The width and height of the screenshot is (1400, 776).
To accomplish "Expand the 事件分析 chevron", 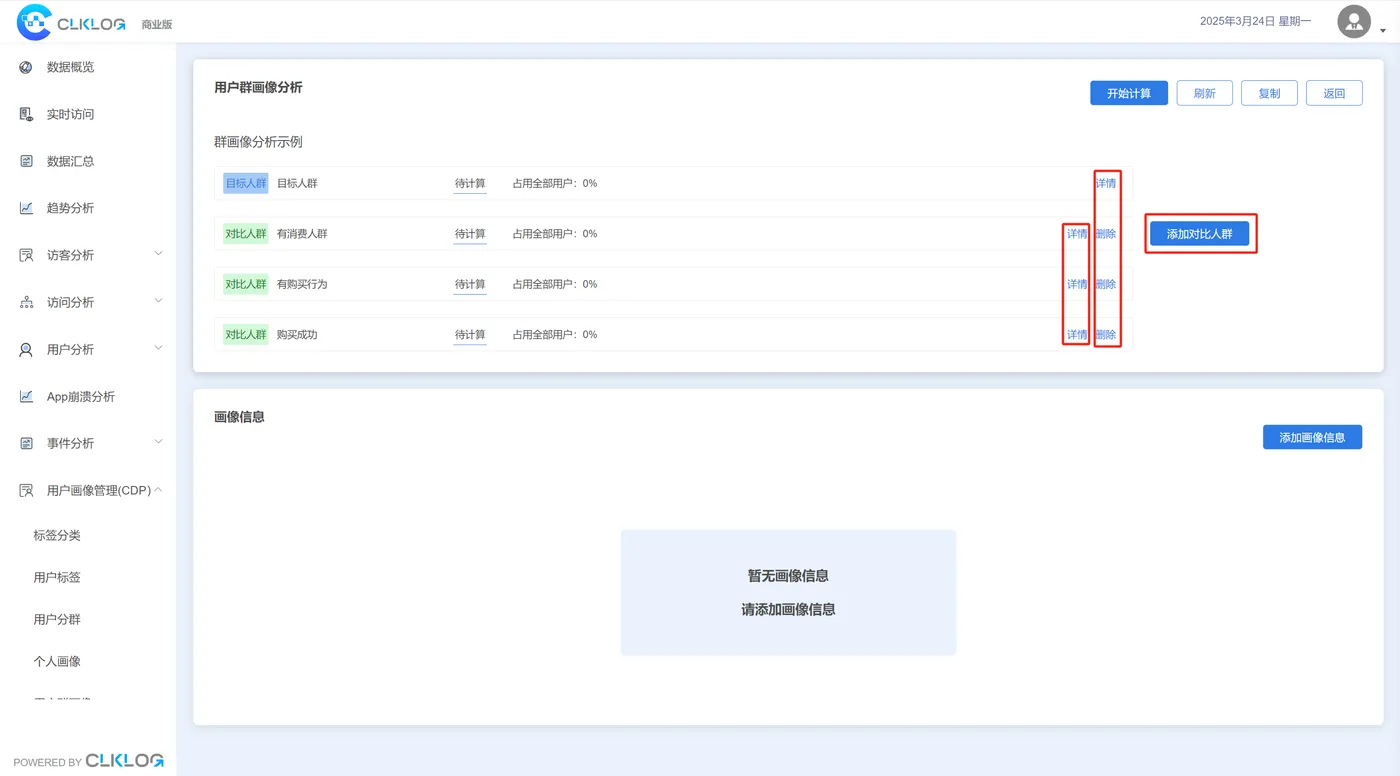I will 158,442.
